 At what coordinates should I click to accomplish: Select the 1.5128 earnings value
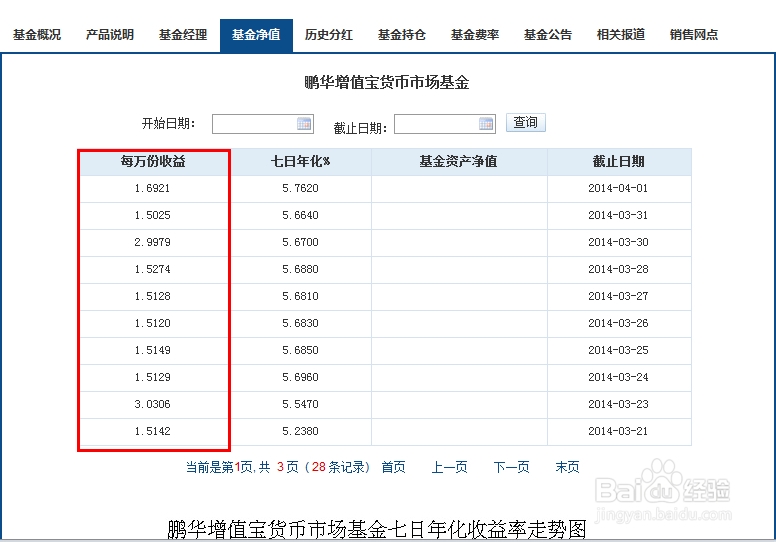point(152,296)
